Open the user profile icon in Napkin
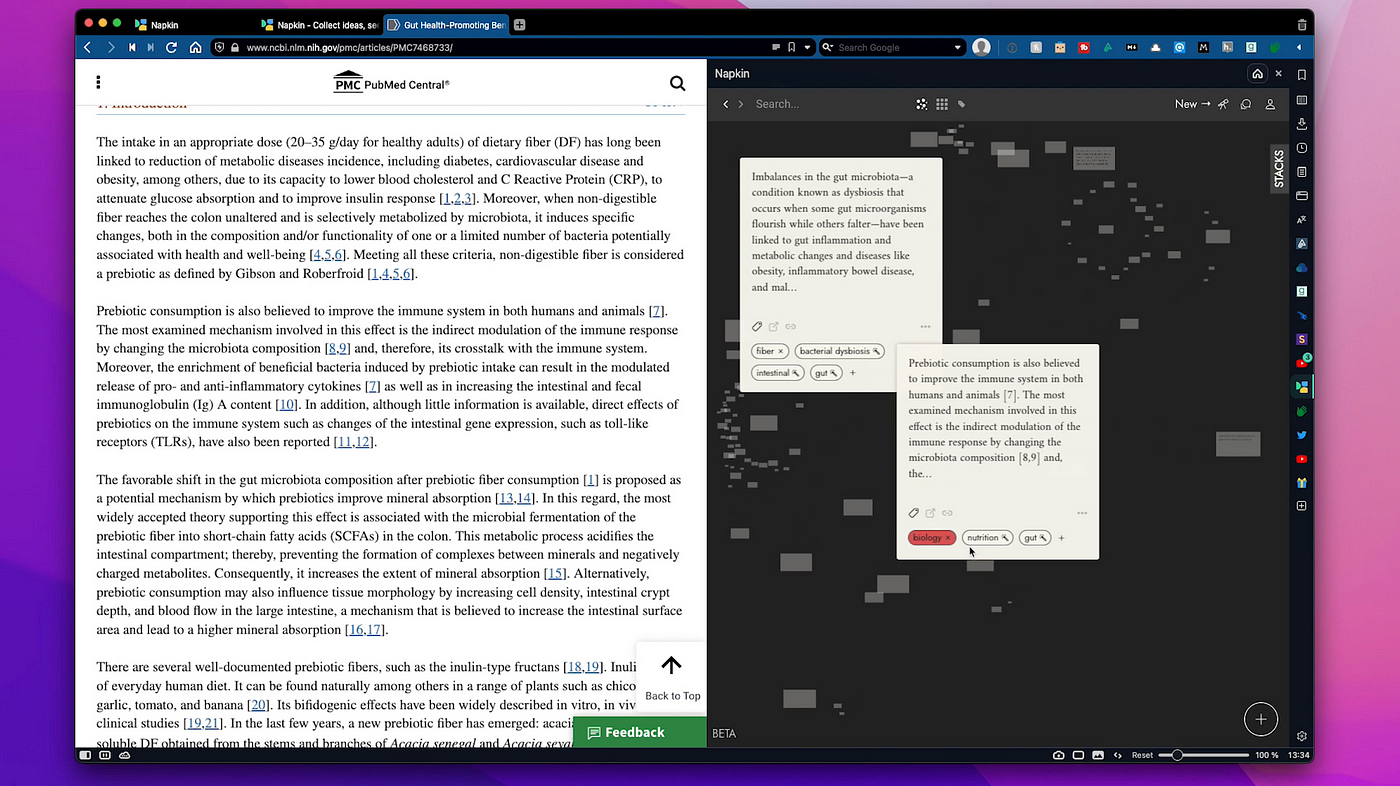The width and height of the screenshot is (1400, 786). point(1270,104)
